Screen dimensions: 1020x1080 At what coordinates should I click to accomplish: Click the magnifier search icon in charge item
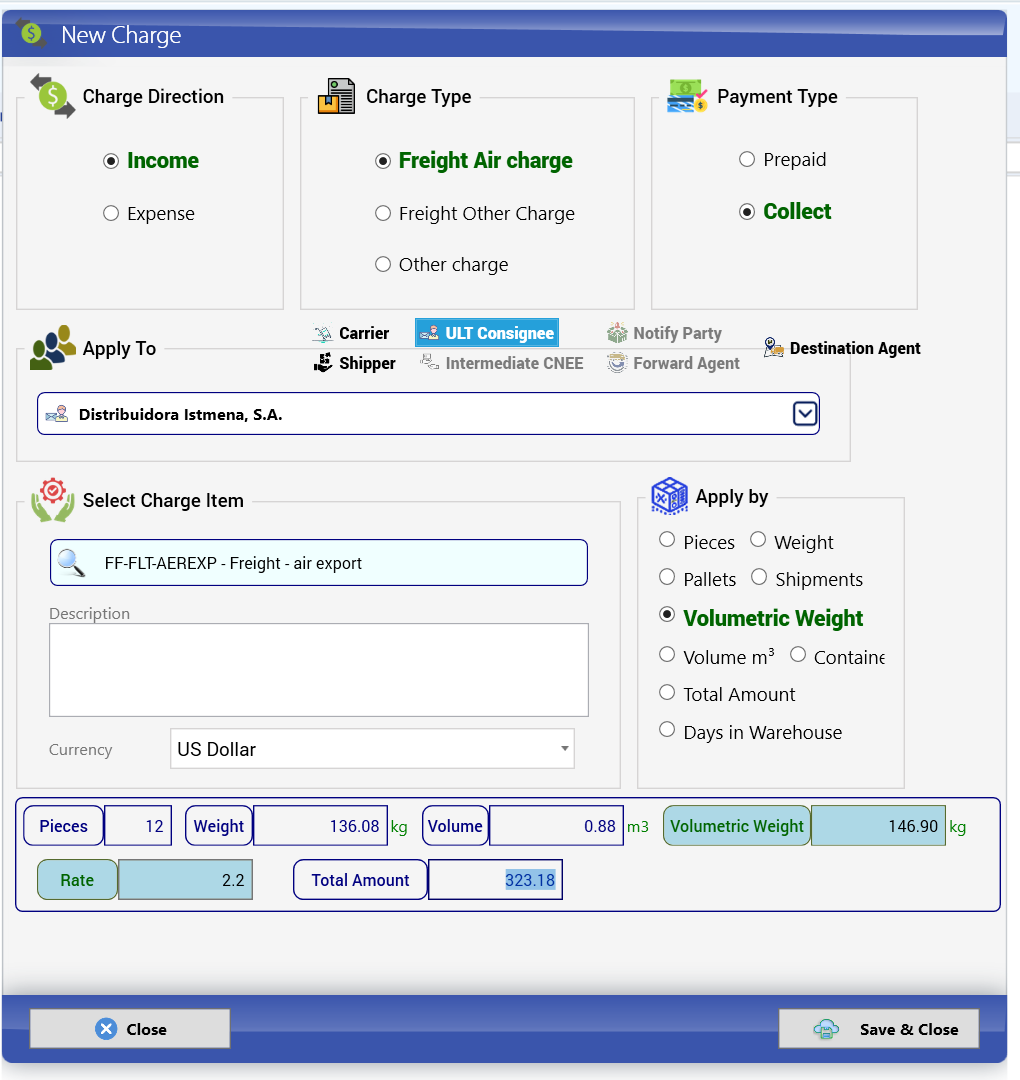[x=71, y=563]
